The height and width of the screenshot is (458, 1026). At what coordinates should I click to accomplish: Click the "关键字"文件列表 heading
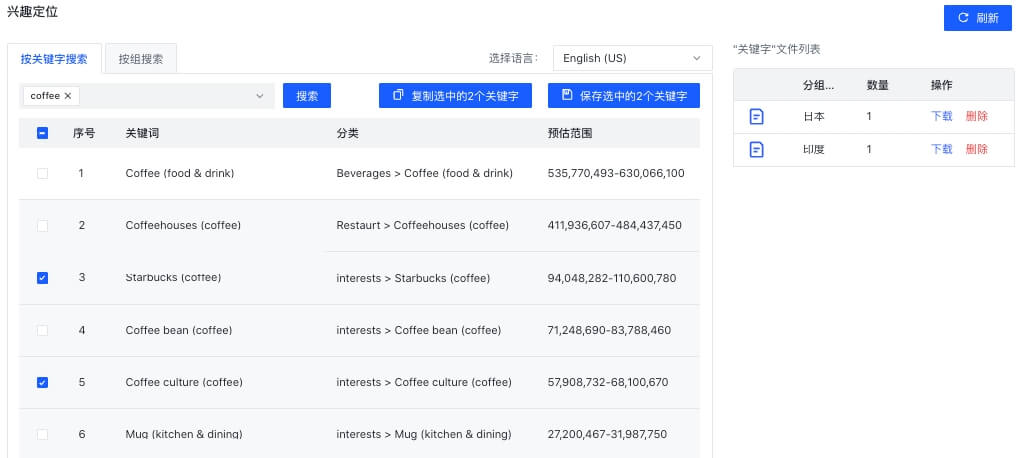coord(777,49)
